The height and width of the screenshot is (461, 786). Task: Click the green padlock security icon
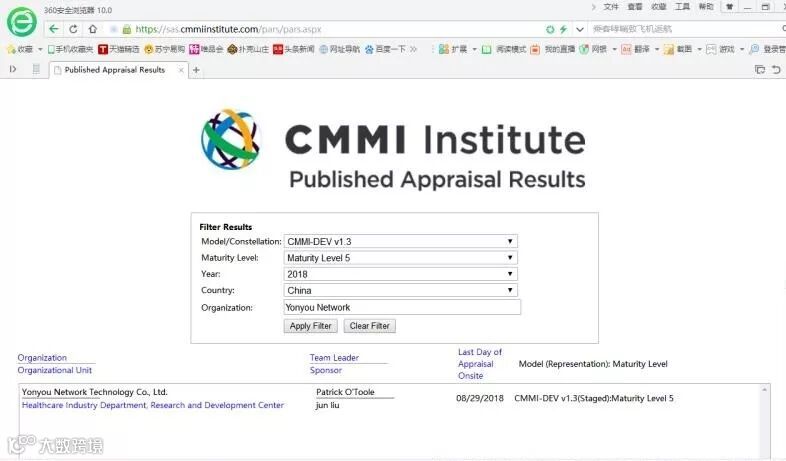tap(127, 30)
